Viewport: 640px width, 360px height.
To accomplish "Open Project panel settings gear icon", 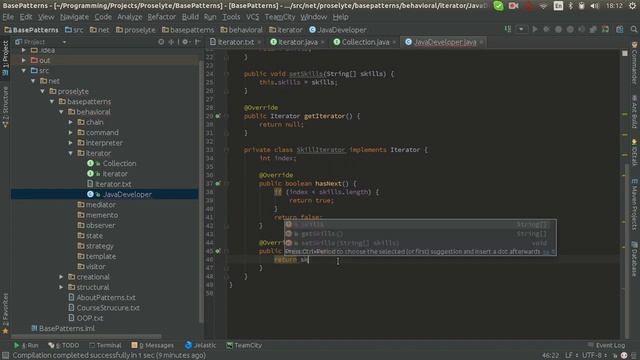I will [185, 42].
